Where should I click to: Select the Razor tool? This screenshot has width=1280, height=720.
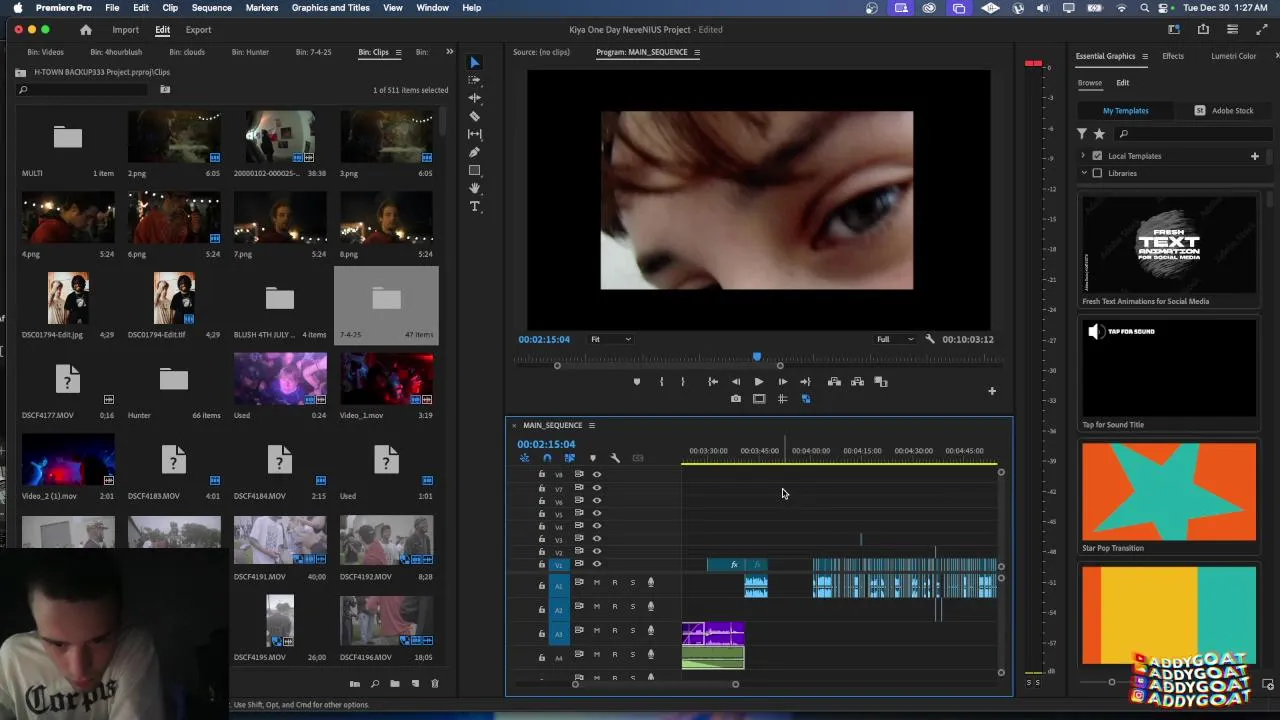[475, 116]
